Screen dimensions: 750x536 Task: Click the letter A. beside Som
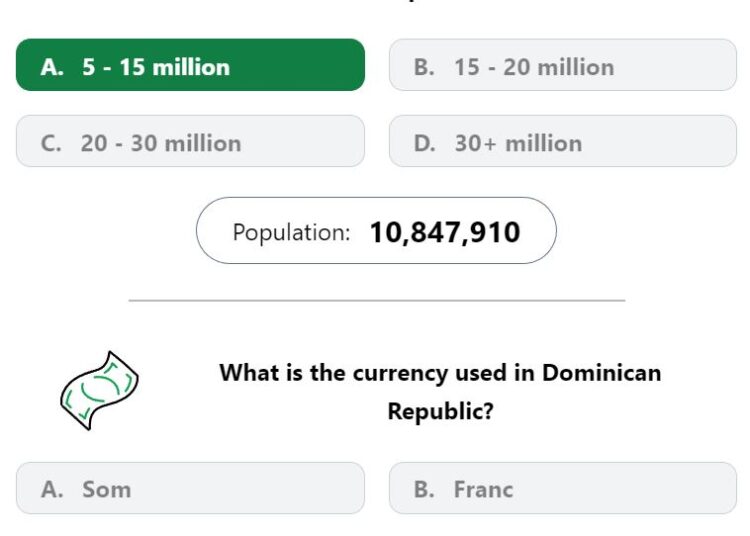pos(52,489)
